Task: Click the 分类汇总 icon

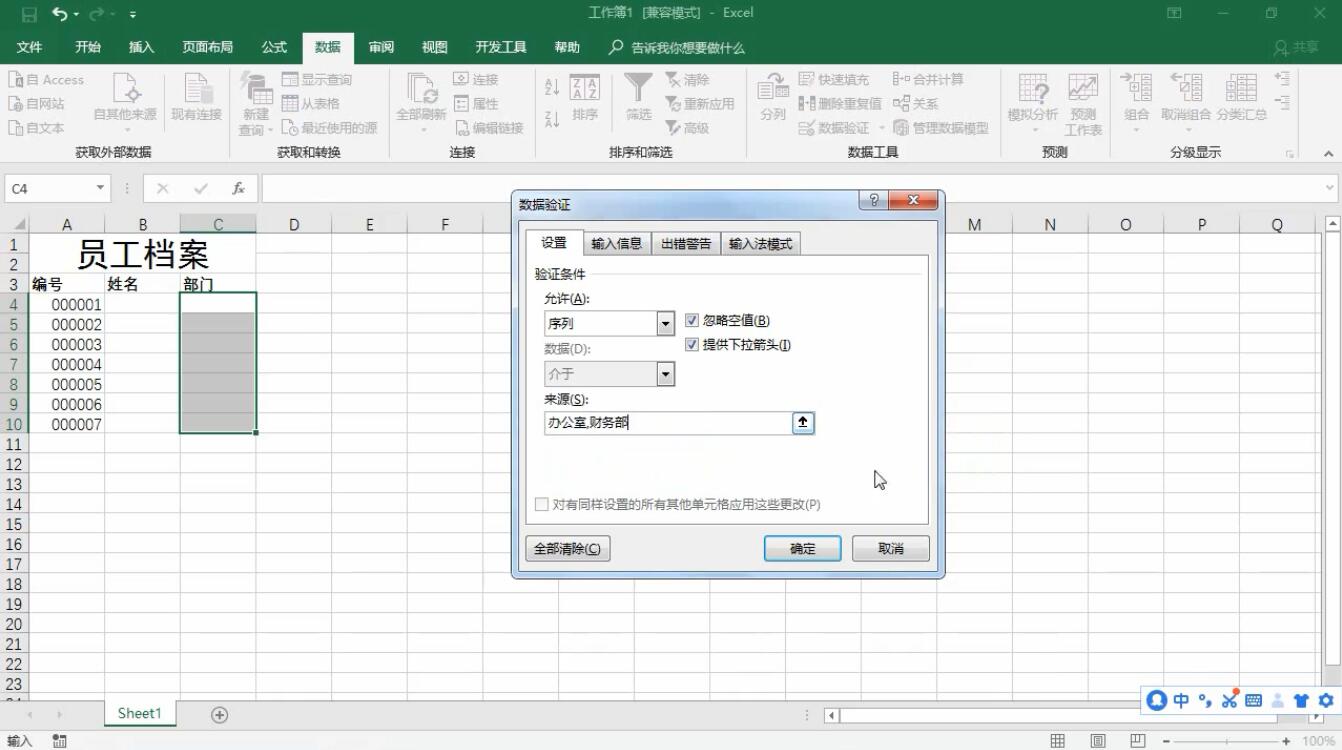Action: [x=1241, y=89]
